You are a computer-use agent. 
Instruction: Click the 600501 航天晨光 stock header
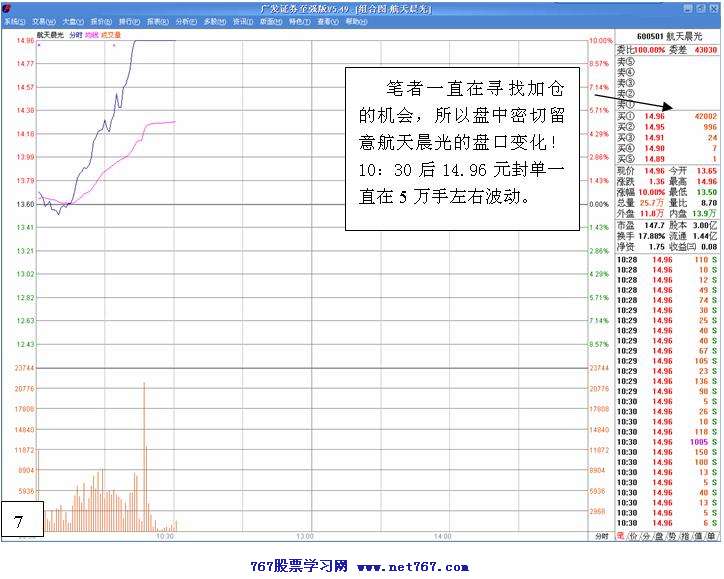click(x=666, y=37)
